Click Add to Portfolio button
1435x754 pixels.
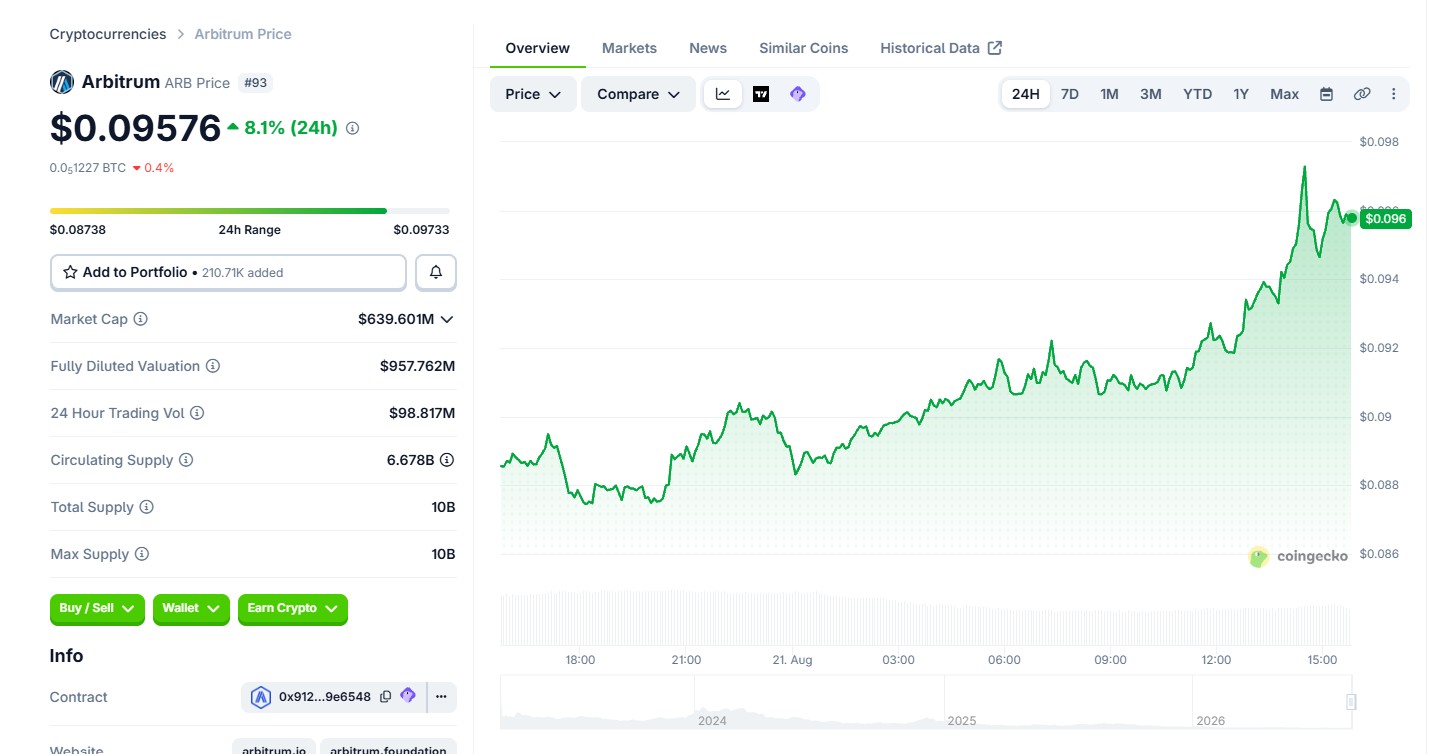228,272
